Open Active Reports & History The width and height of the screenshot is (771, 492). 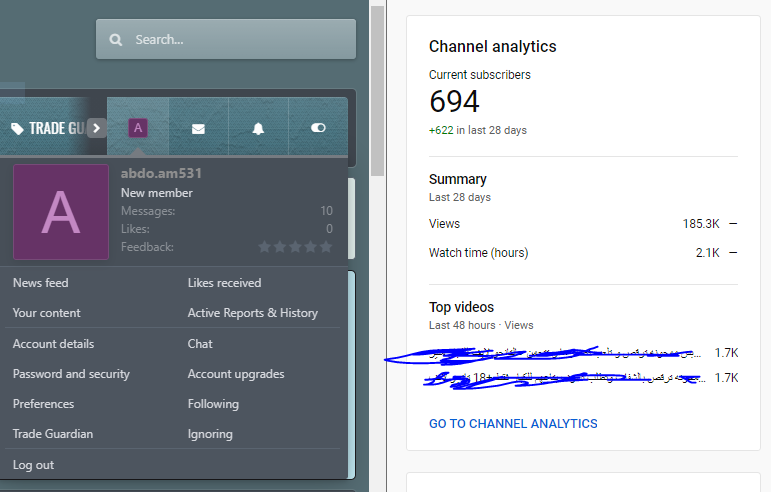[253, 313]
